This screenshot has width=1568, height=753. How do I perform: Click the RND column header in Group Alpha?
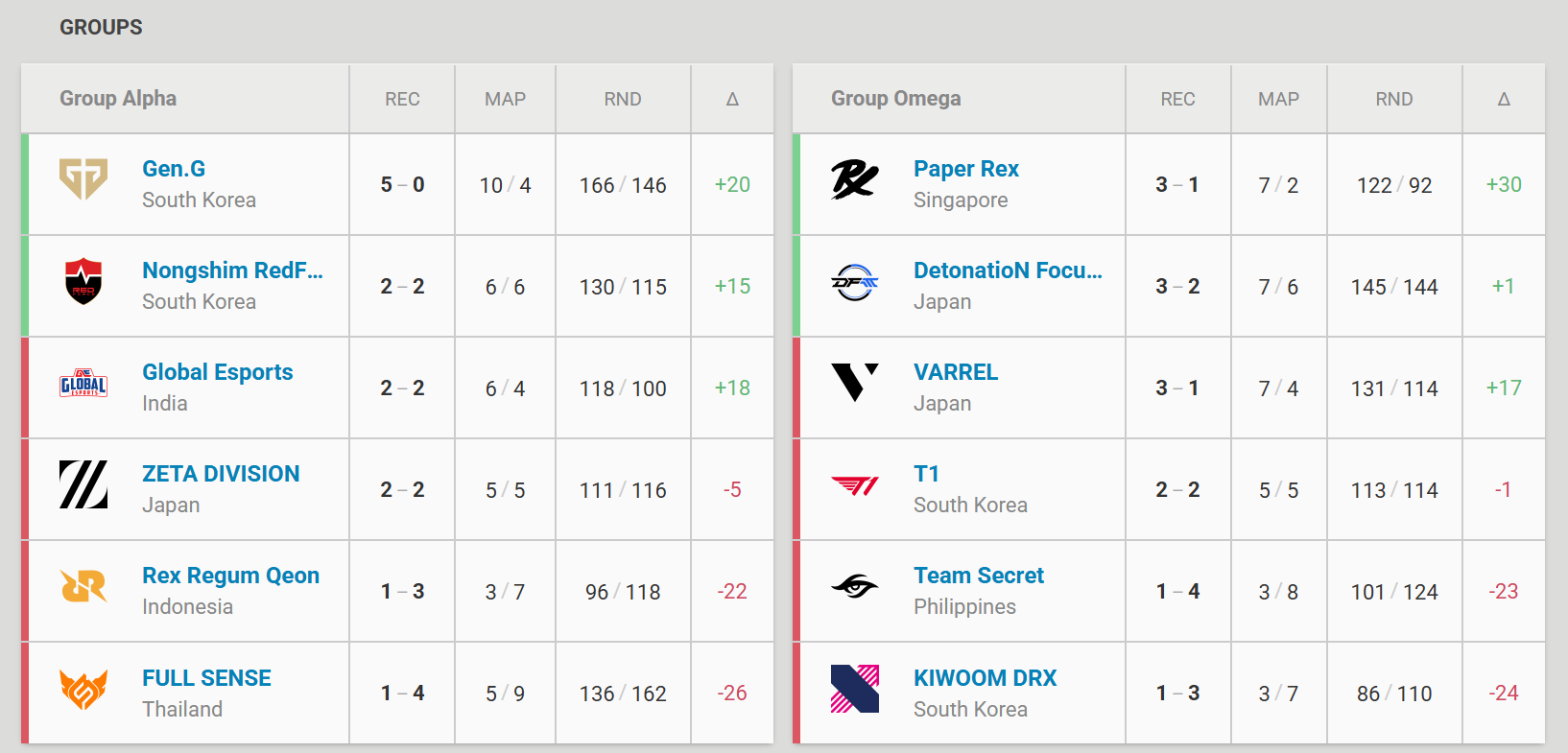pyautogui.click(x=623, y=99)
